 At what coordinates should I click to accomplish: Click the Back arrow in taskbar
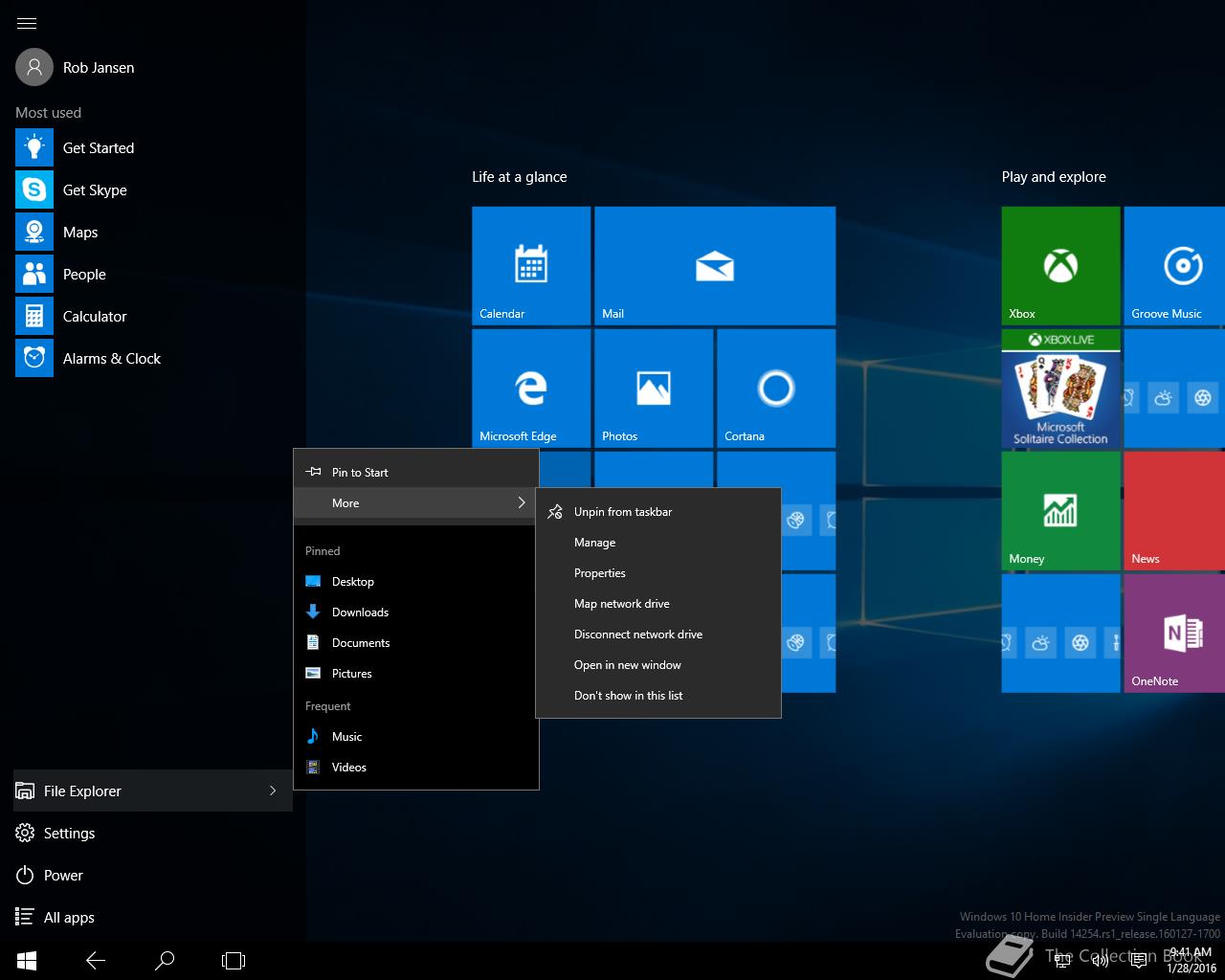96,960
